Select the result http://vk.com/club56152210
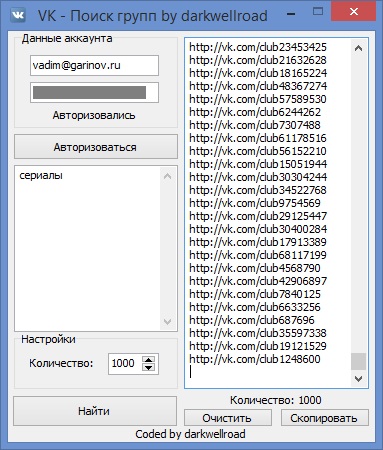Screen dimensions: 383x450 tap(258, 151)
